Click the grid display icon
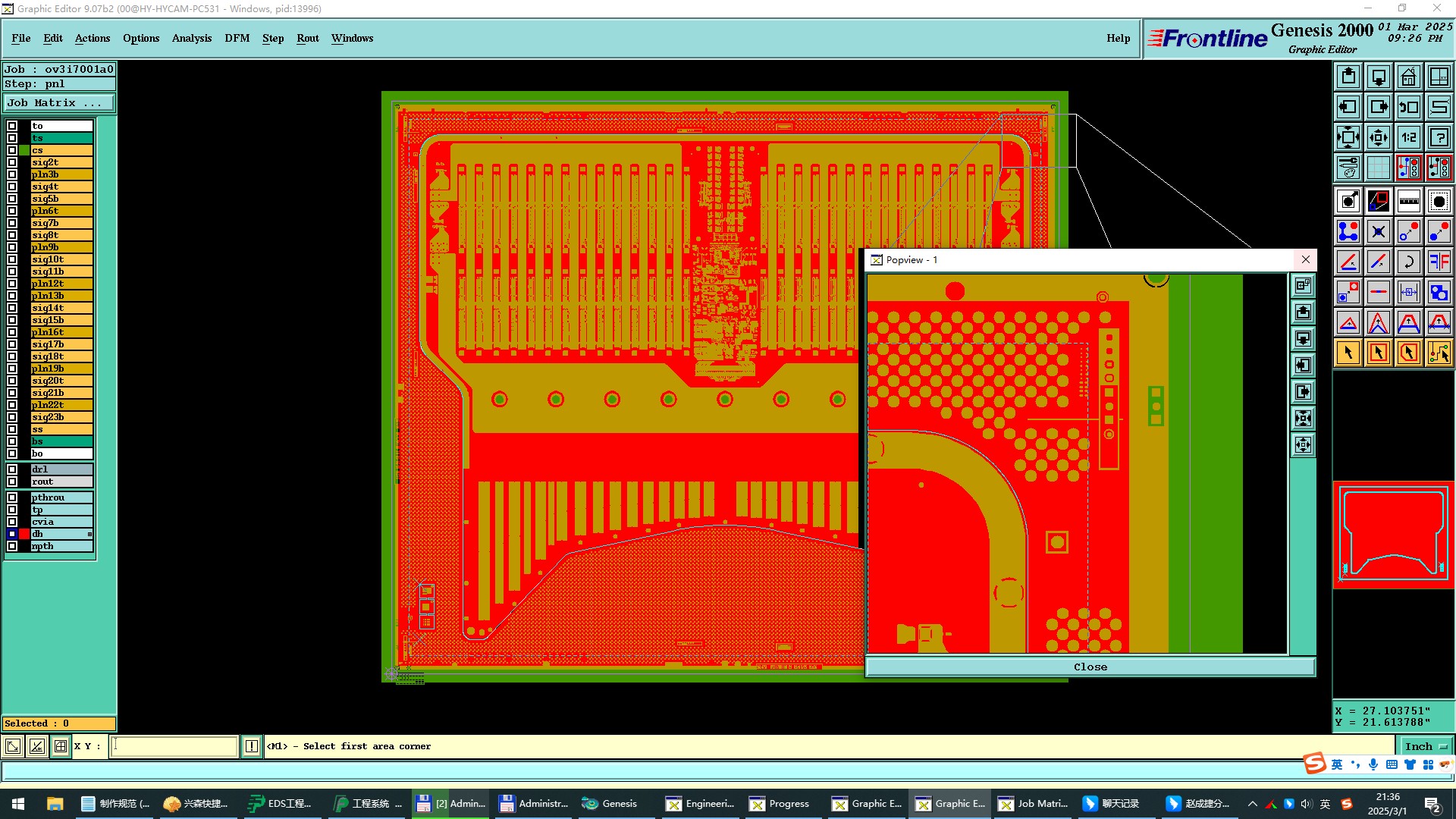This screenshot has height=819, width=1456. tap(1378, 168)
